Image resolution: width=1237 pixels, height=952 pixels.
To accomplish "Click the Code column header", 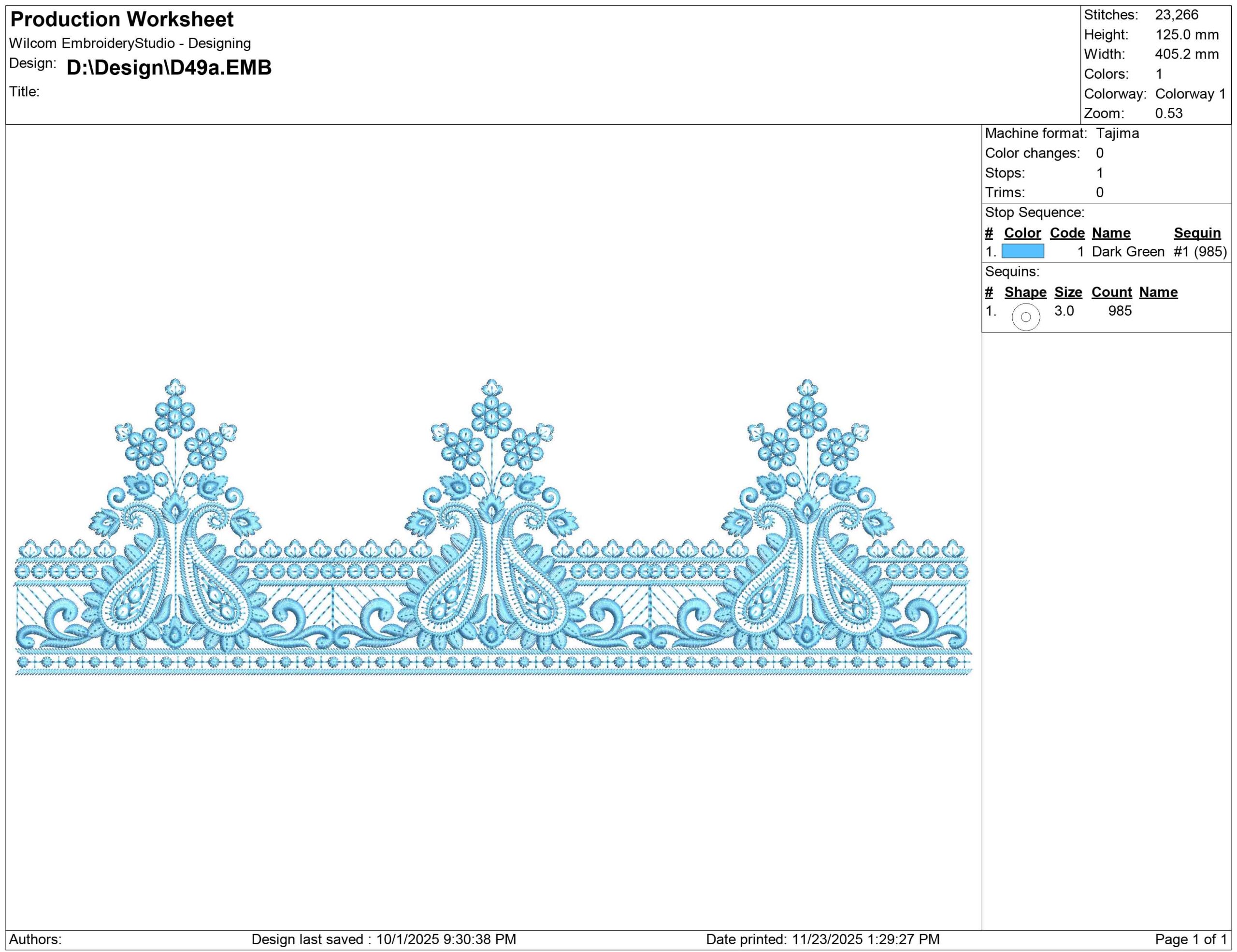I will pyautogui.click(x=1067, y=233).
